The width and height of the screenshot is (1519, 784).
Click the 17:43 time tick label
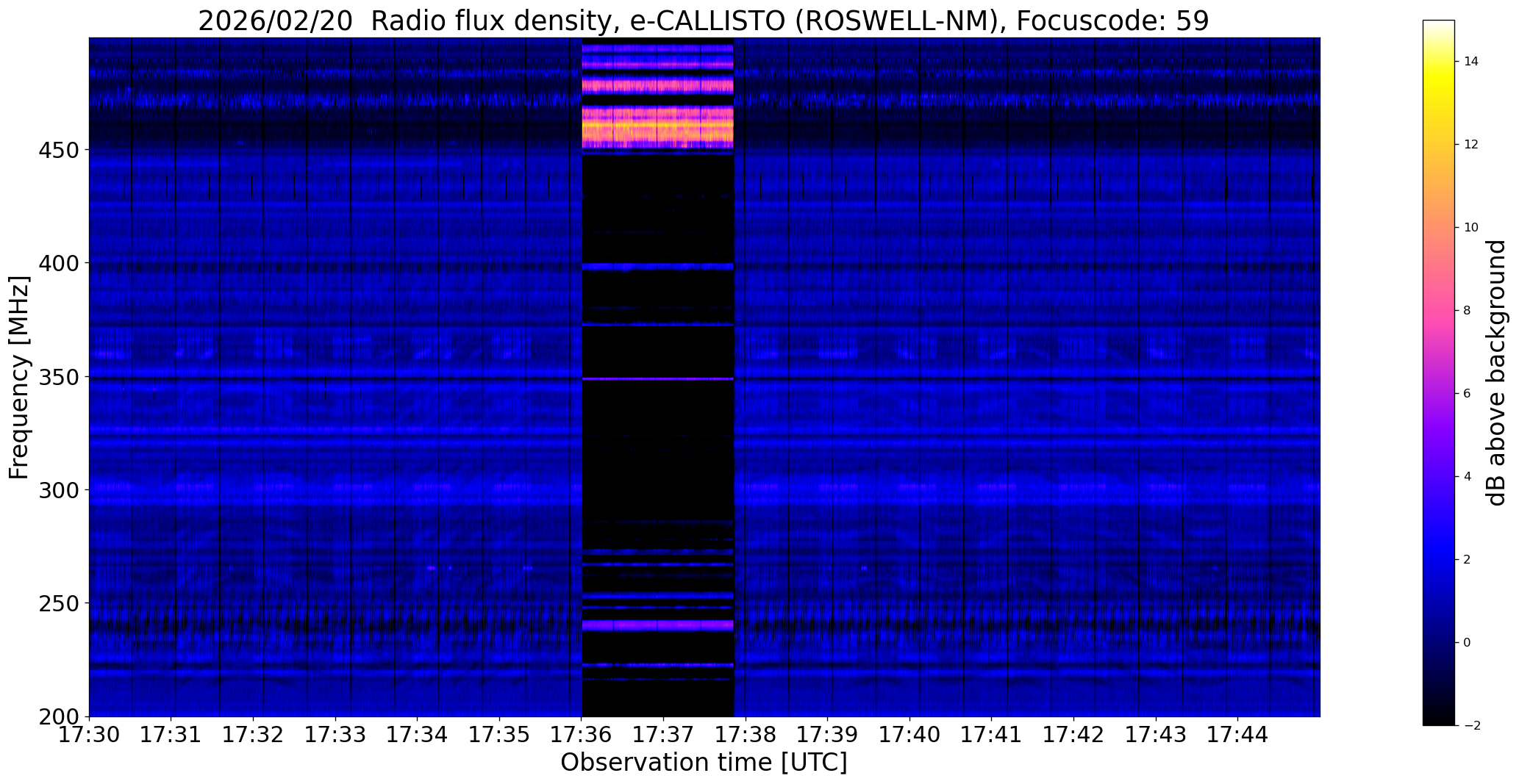1157,735
